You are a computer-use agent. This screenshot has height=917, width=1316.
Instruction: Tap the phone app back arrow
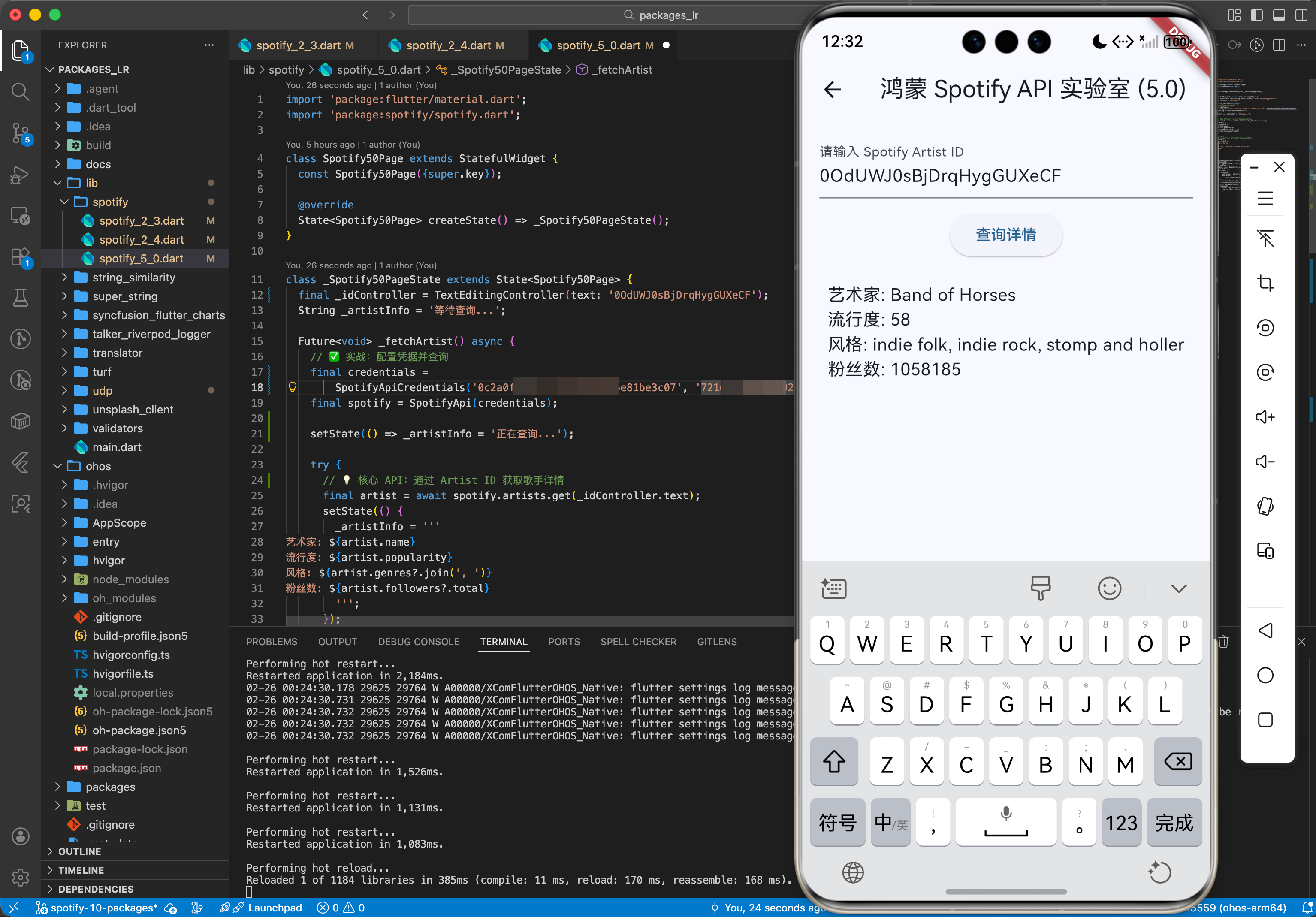pos(833,89)
